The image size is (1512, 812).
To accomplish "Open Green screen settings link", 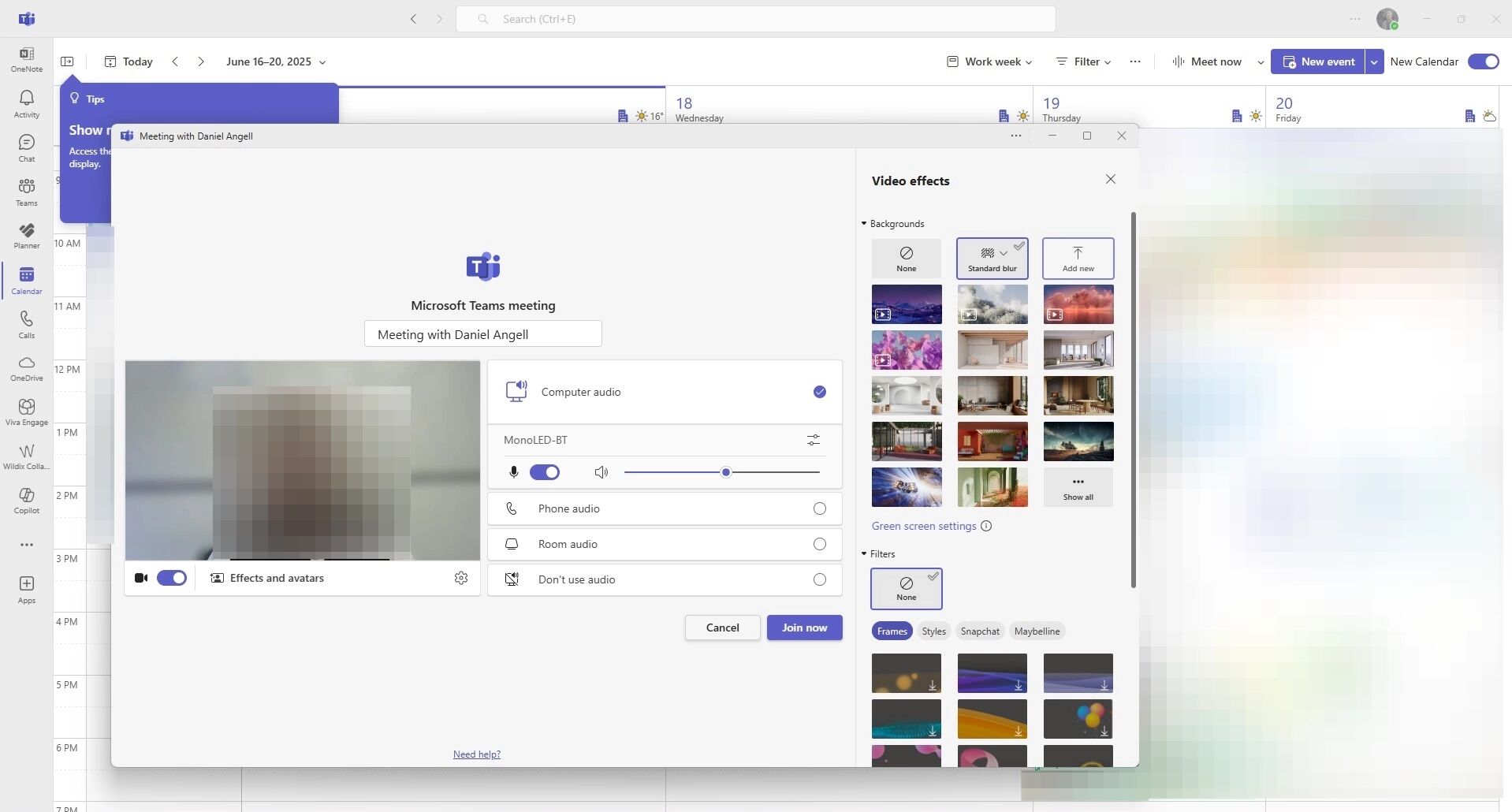I will tap(924, 526).
